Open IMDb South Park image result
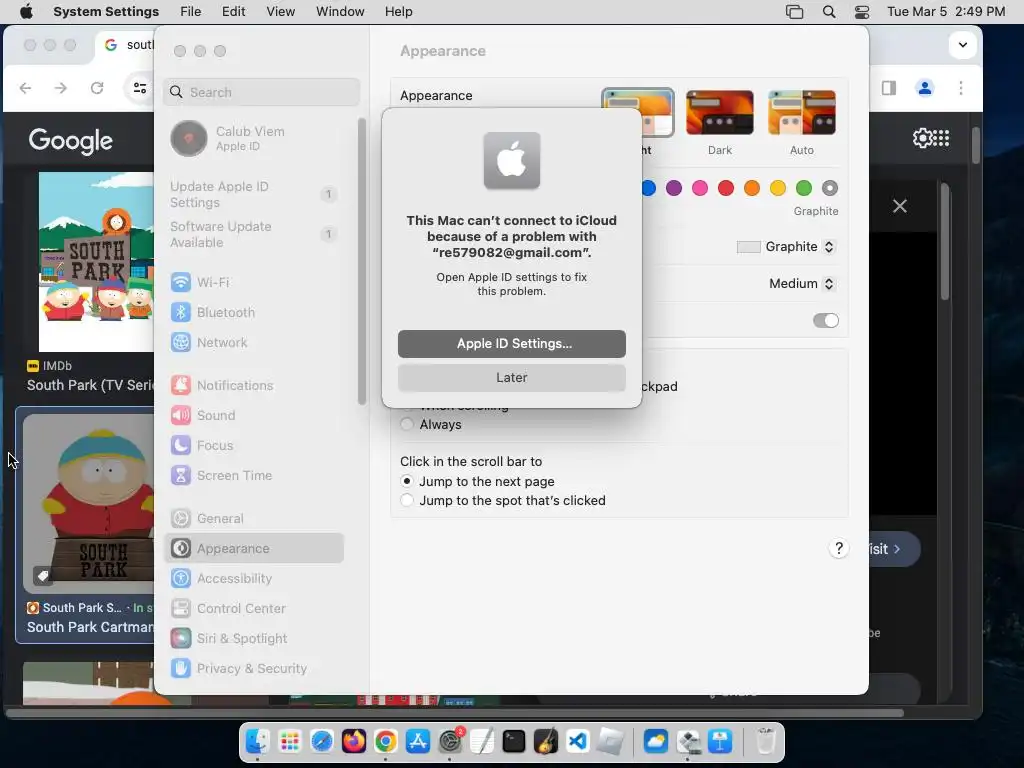Image resolution: width=1024 pixels, height=768 pixels. click(x=96, y=262)
